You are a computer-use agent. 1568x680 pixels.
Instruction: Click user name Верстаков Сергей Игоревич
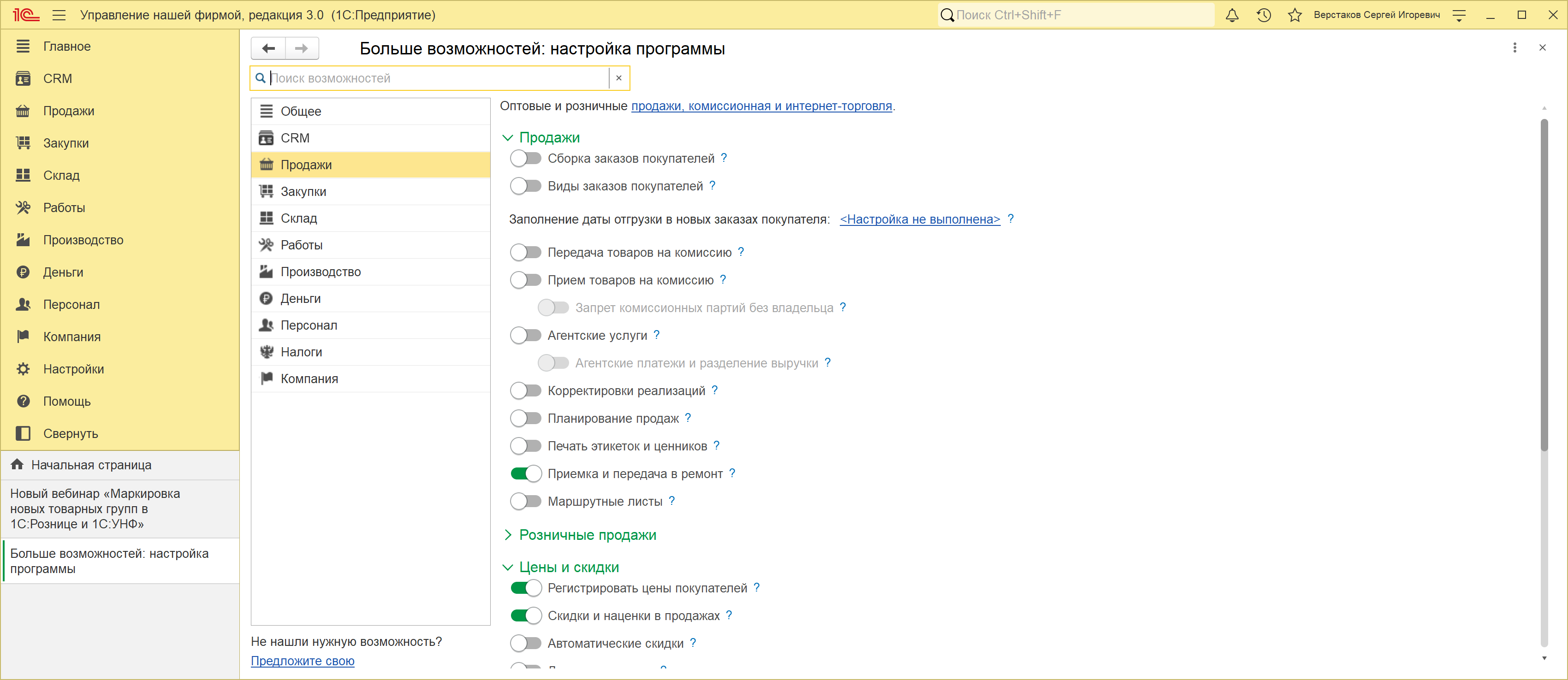point(1376,15)
